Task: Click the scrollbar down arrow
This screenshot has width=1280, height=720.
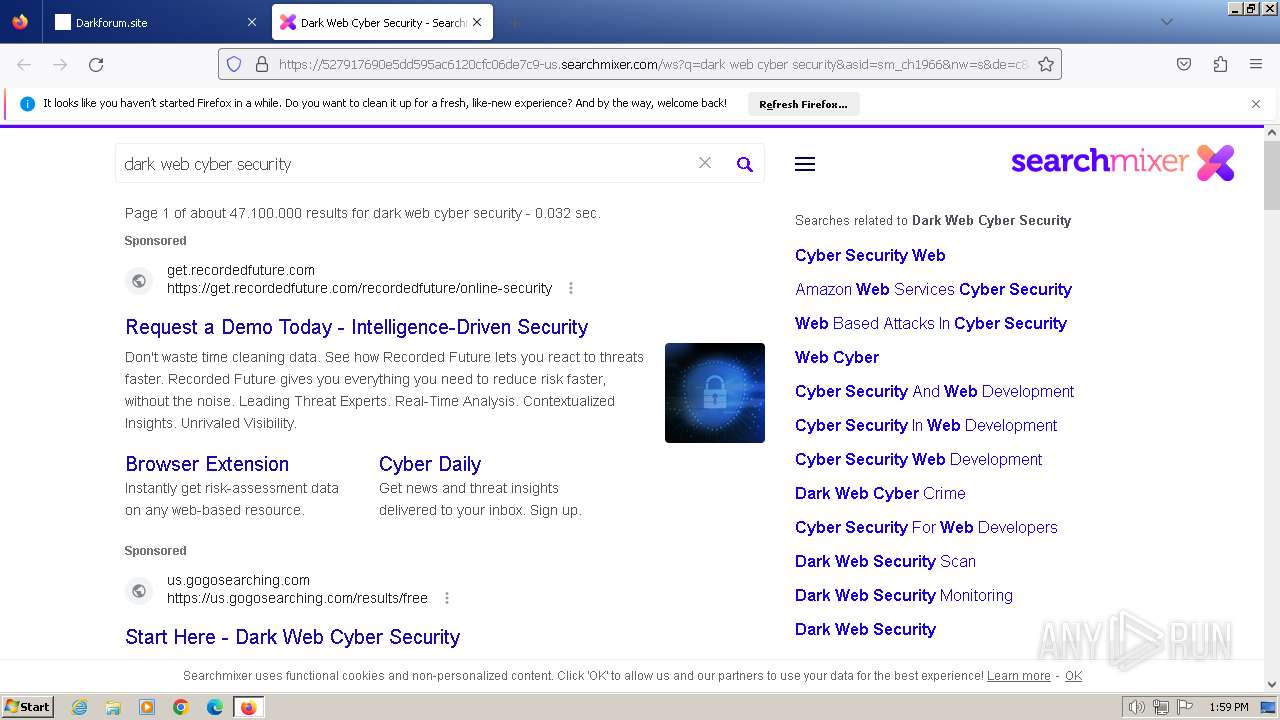Action: pos(1272,684)
